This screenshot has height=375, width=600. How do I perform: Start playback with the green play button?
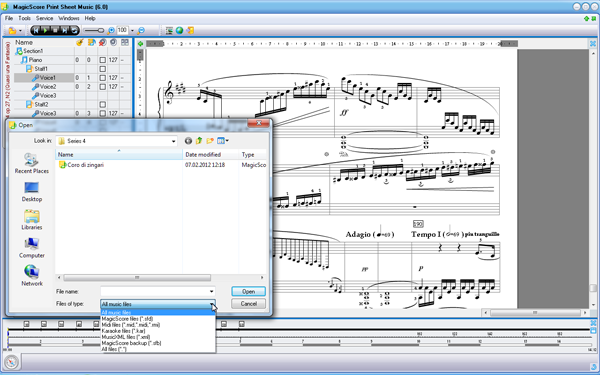(x=46, y=30)
